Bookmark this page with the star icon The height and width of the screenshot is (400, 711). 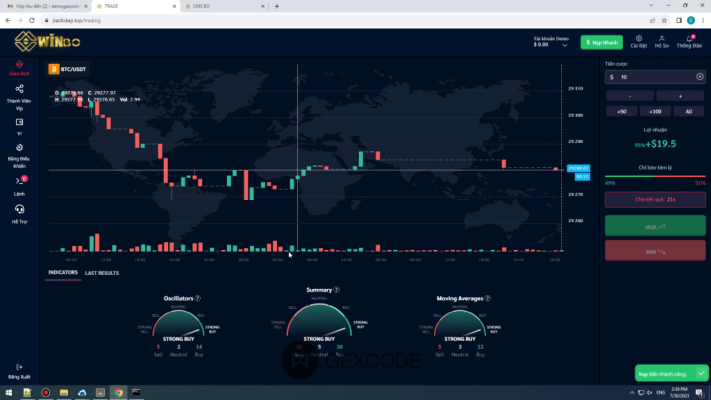pyautogui.click(x=664, y=20)
